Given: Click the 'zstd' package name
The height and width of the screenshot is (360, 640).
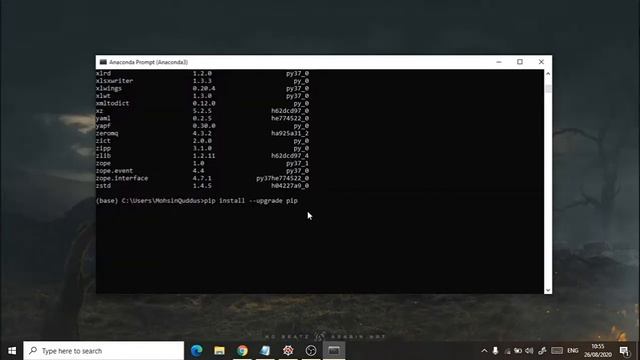Looking at the screenshot, I should [104, 186].
